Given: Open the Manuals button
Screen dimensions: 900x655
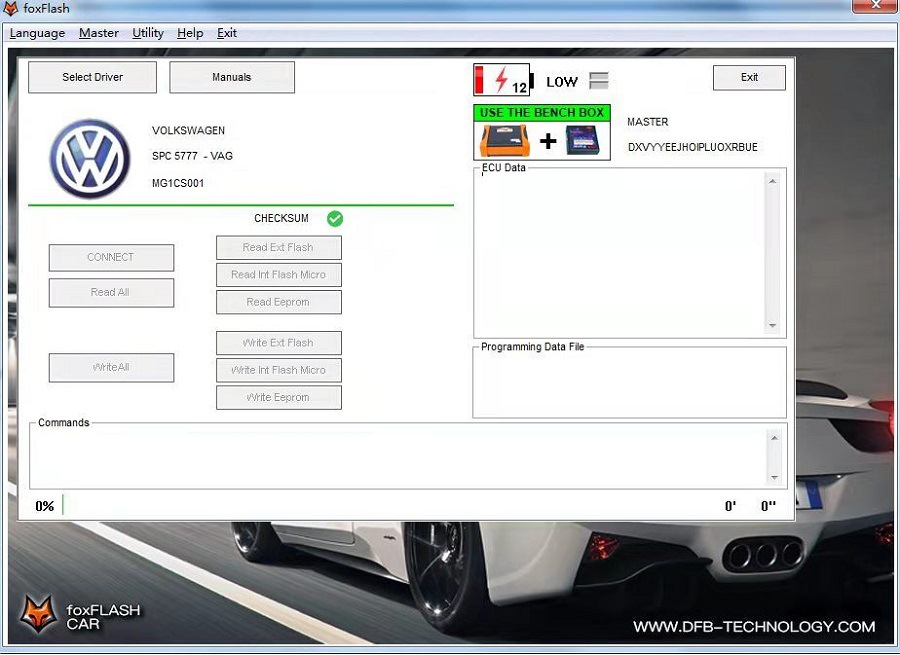Looking at the screenshot, I should click(x=232, y=77).
